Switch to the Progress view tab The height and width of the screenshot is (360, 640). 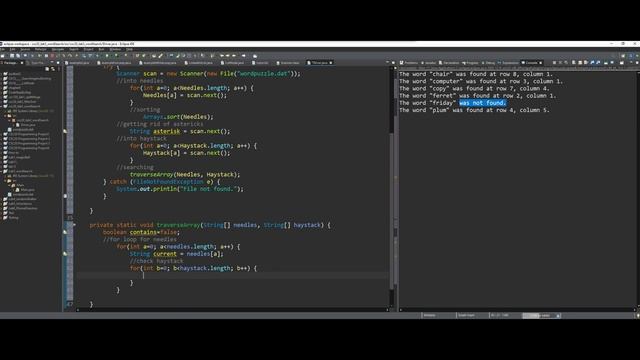point(470,63)
